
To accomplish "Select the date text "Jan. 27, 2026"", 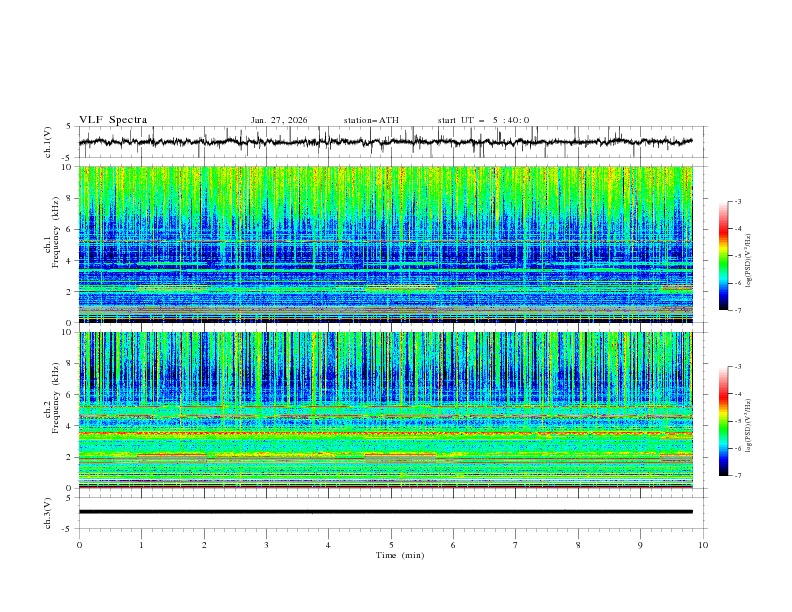I will click(279, 120).
